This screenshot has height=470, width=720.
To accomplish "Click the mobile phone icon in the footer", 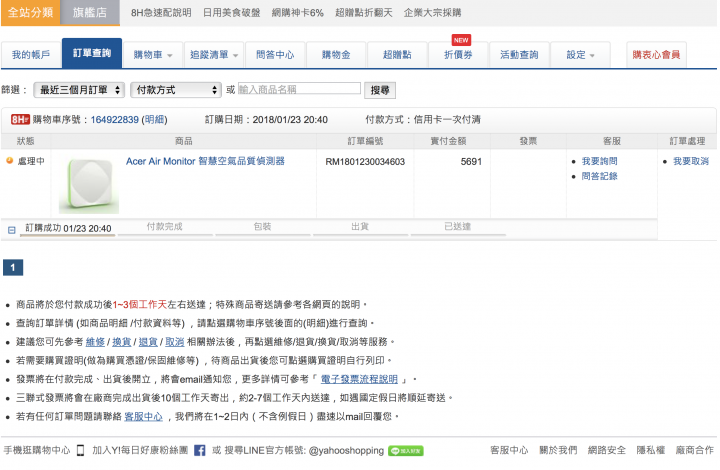I will (x=80, y=450).
